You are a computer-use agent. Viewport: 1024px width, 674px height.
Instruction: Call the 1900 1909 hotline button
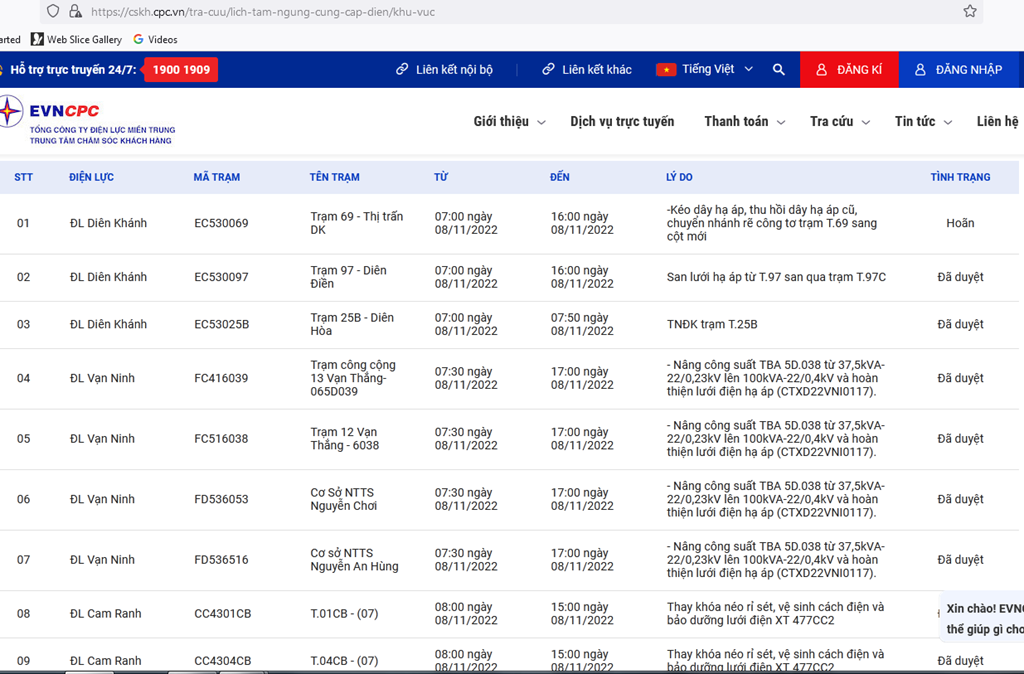tap(181, 70)
